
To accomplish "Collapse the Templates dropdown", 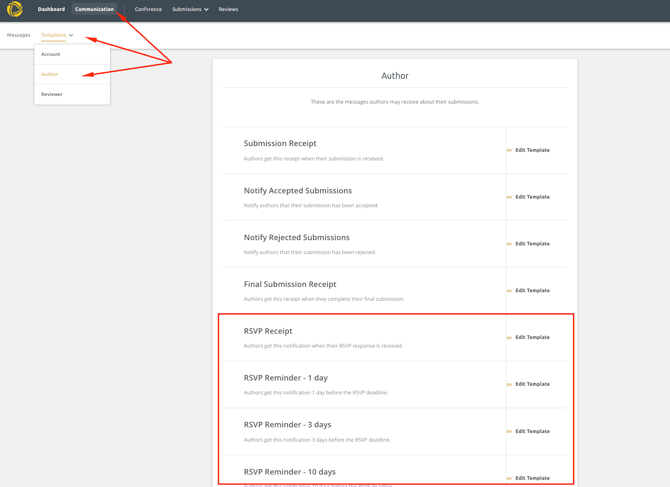I will (x=57, y=35).
